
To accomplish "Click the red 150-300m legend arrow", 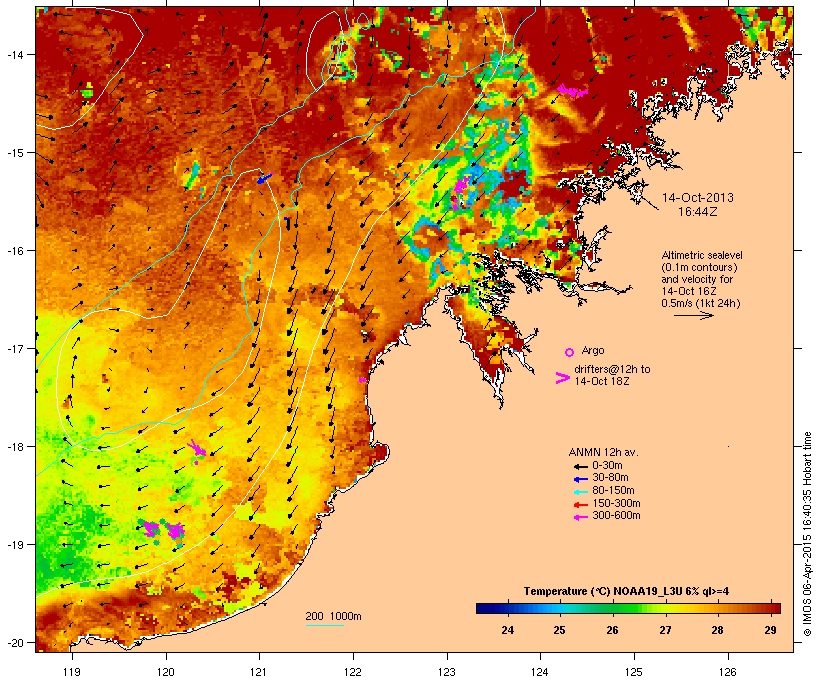I will tap(581, 504).
